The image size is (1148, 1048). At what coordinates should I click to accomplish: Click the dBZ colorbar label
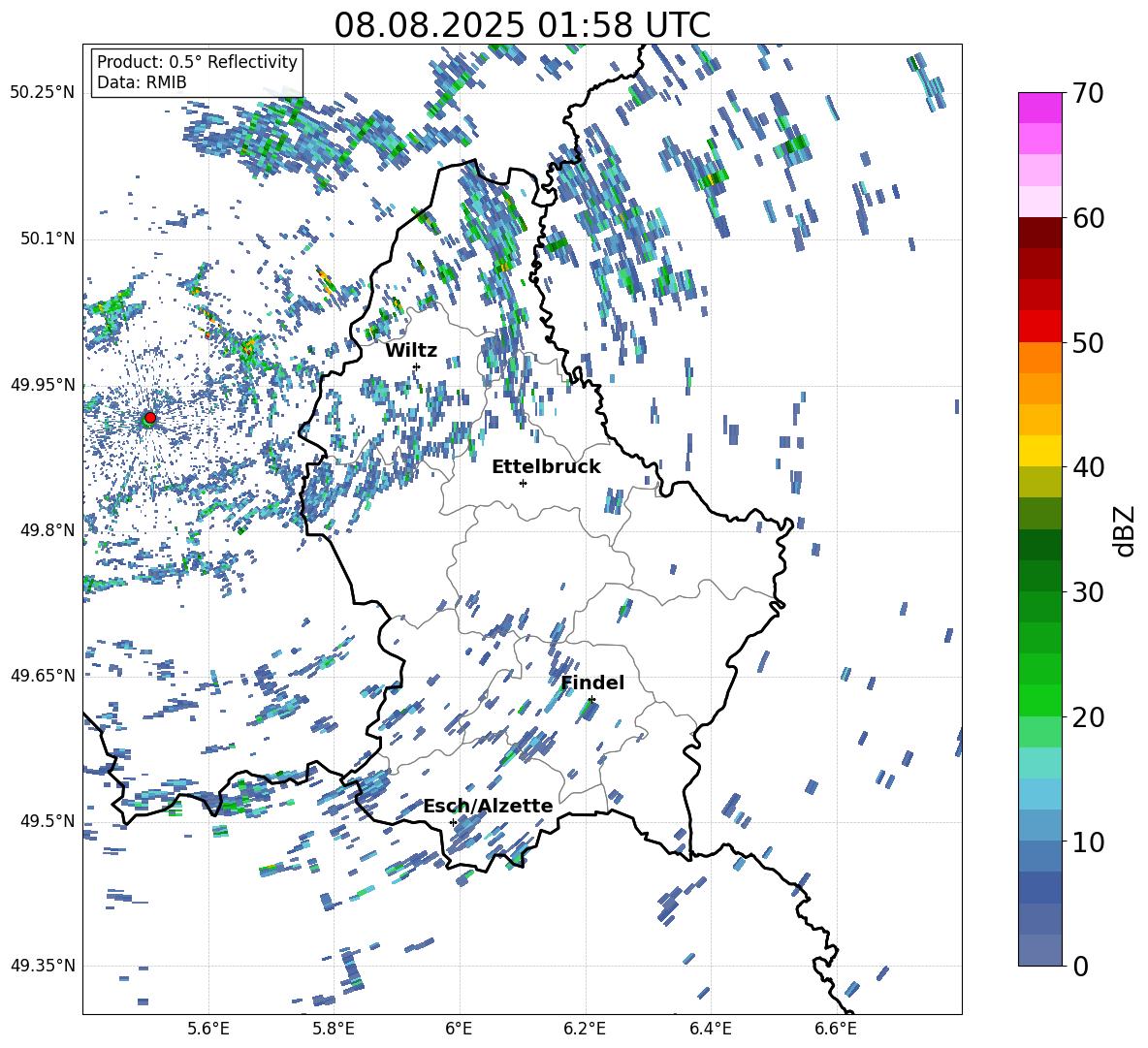point(1126,530)
